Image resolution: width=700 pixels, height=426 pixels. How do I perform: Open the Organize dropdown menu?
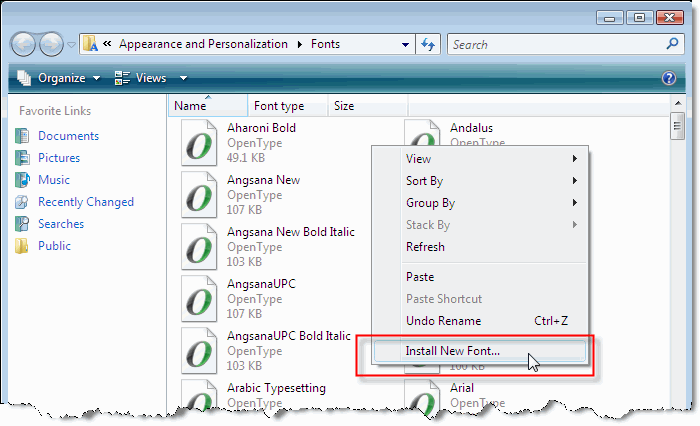59,78
